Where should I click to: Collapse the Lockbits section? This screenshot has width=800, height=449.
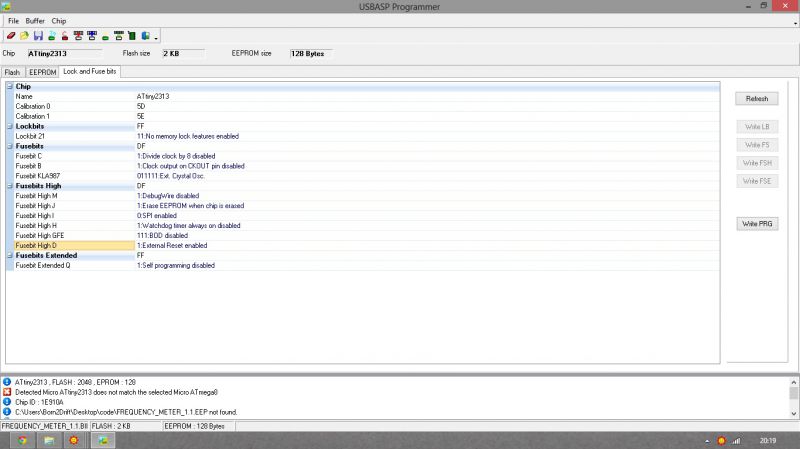click(x=10, y=126)
